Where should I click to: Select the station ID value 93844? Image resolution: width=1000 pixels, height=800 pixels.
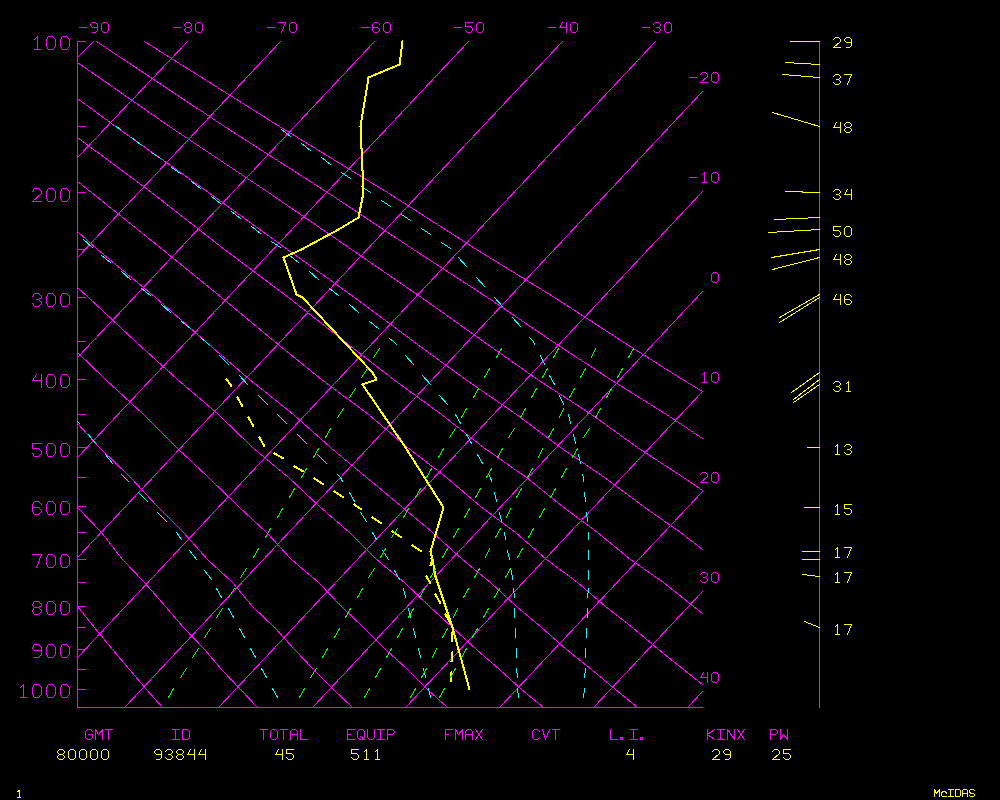181,755
